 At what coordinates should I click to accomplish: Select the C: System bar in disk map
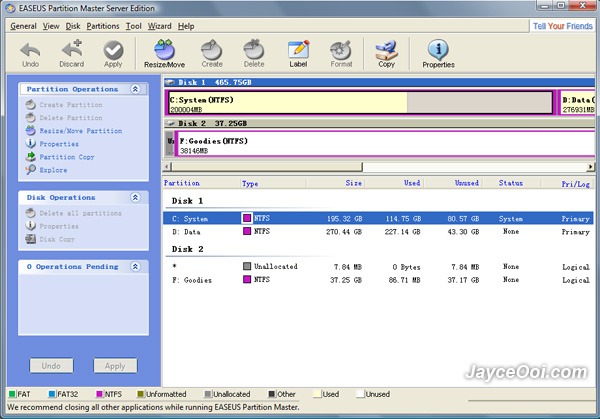pyautogui.click(x=360, y=103)
